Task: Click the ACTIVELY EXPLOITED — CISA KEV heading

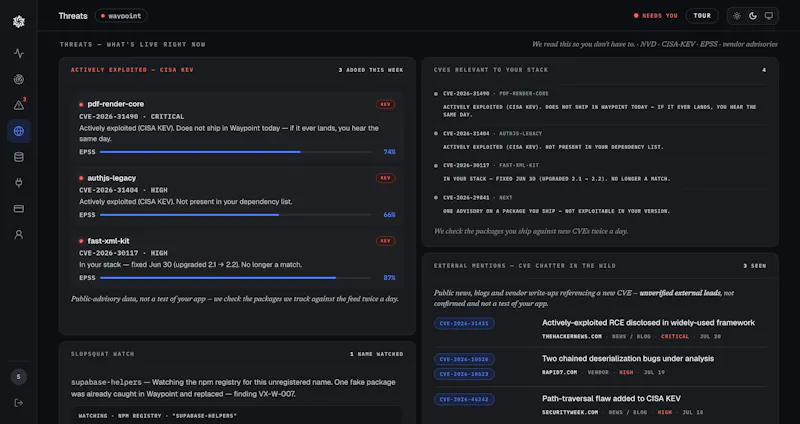Action: point(132,70)
